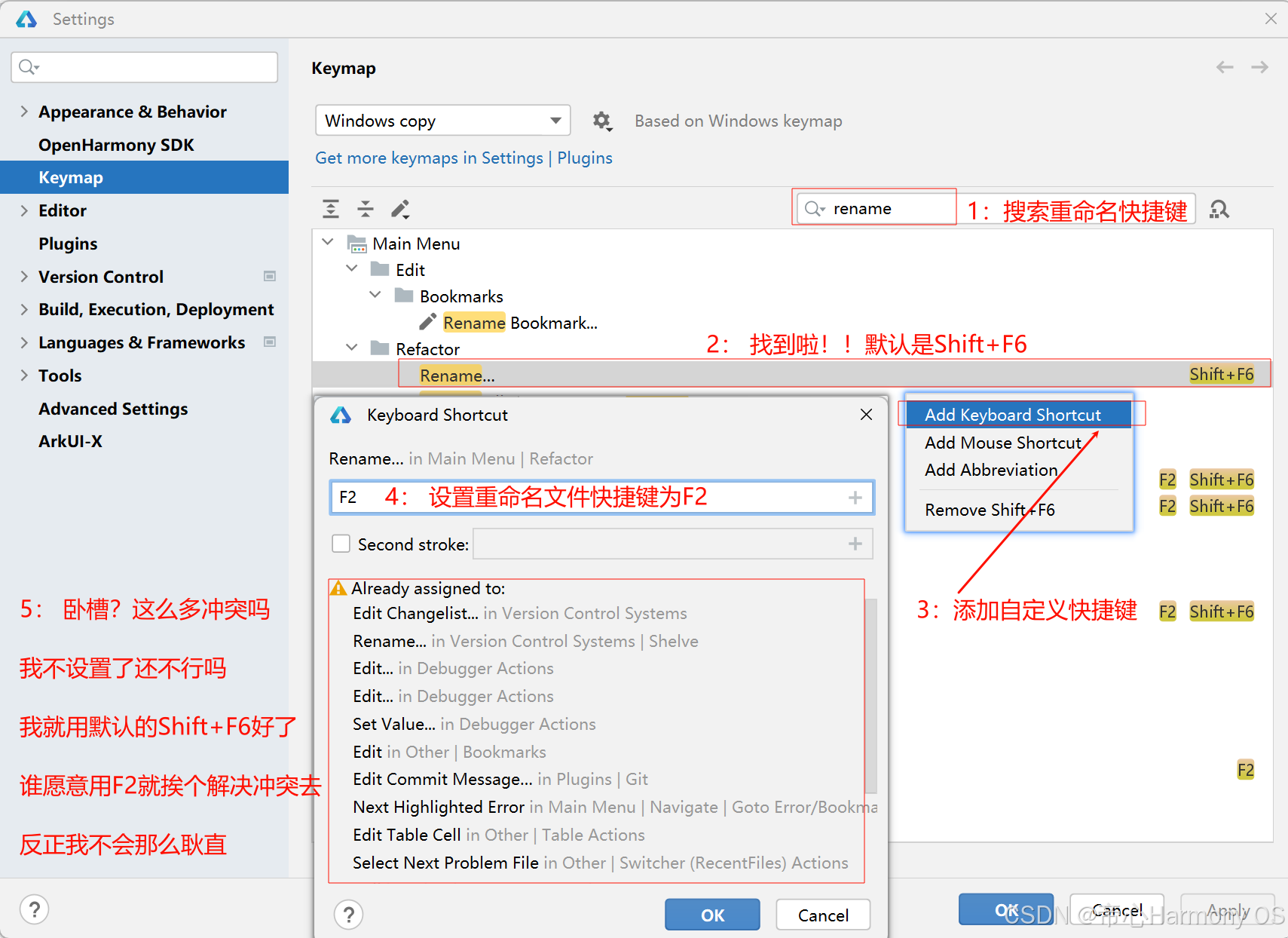Click pencil icon next to Rename Bookmark
The width and height of the screenshot is (1288, 938).
427,322
